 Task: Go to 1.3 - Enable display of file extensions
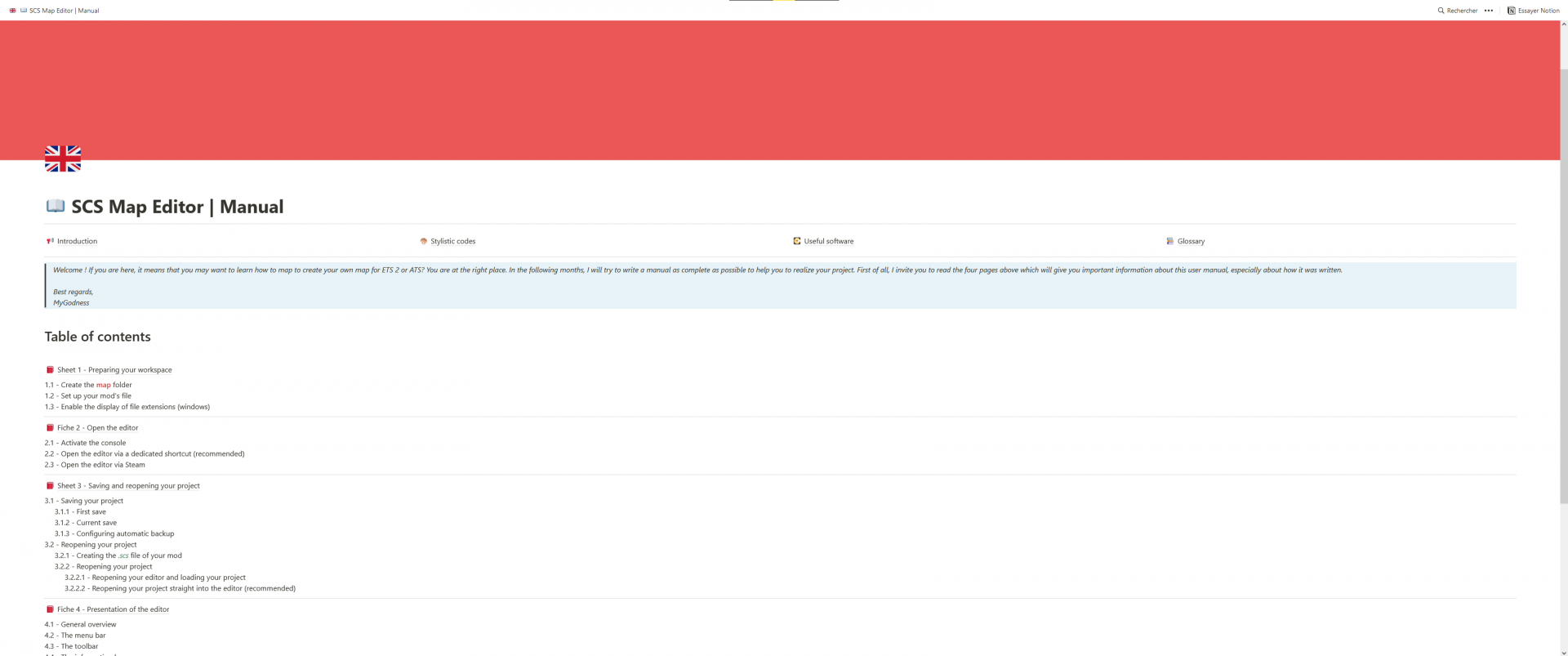pyautogui.click(x=127, y=407)
